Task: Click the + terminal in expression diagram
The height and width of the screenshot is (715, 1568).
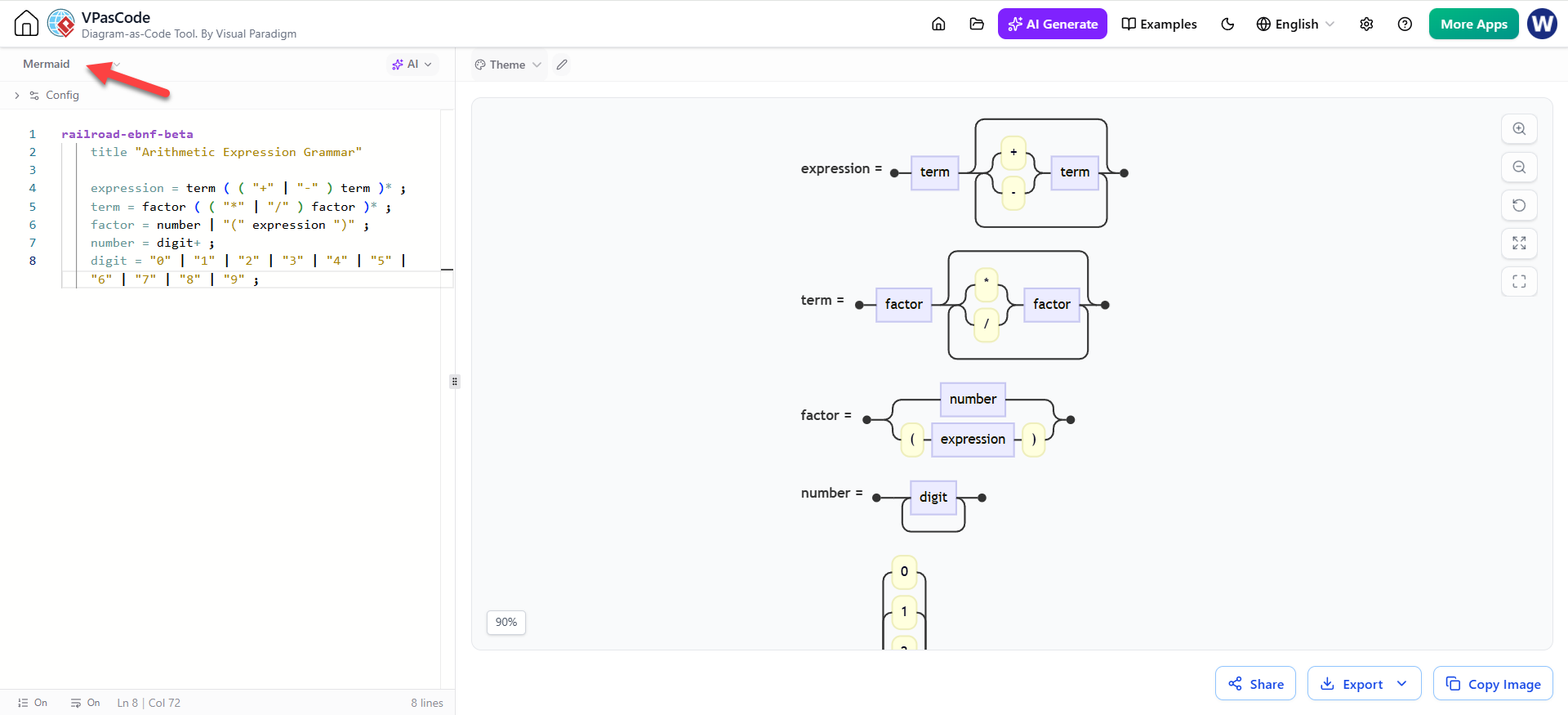Action: coord(1013,153)
